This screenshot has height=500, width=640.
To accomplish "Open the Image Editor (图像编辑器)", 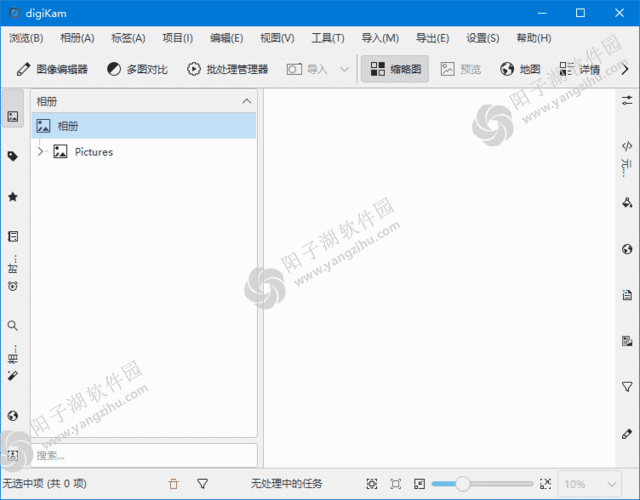I will point(52,69).
